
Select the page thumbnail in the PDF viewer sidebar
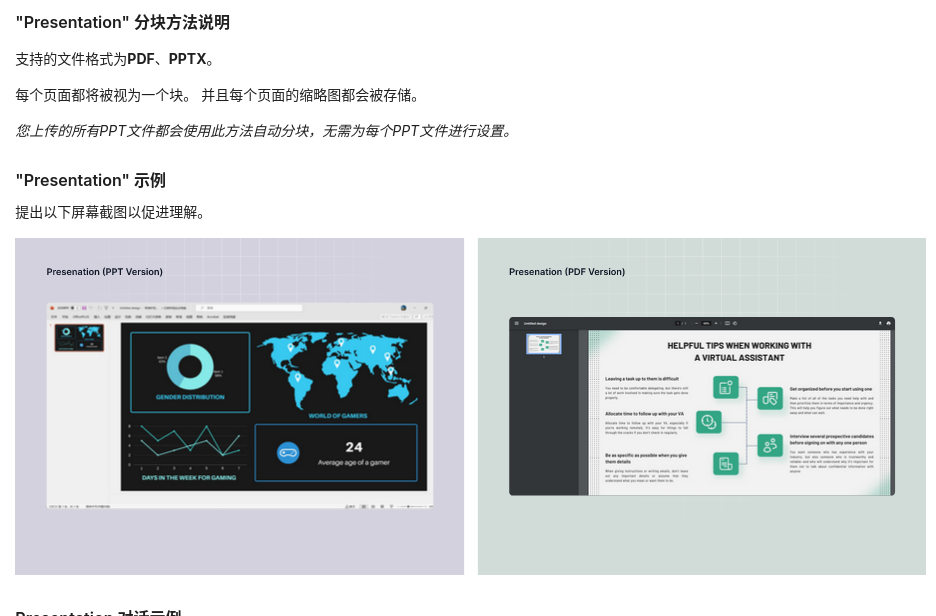543,344
